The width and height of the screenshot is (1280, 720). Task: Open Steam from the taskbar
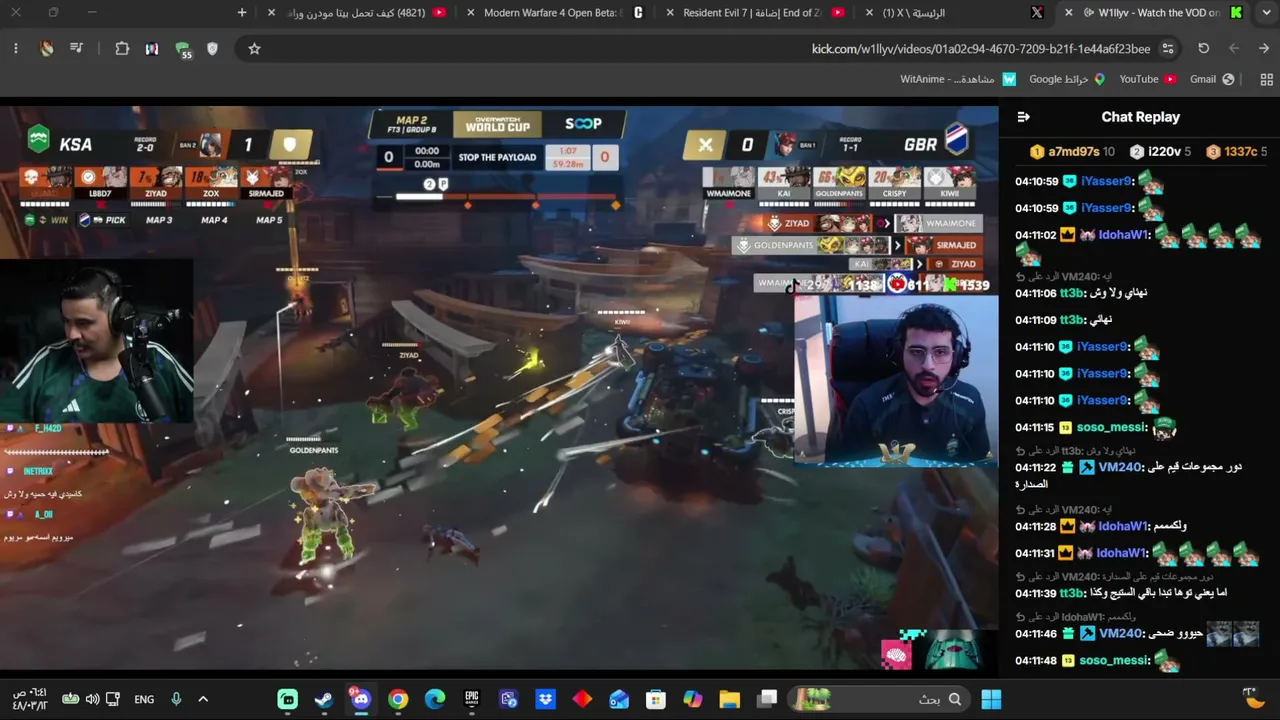click(324, 699)
